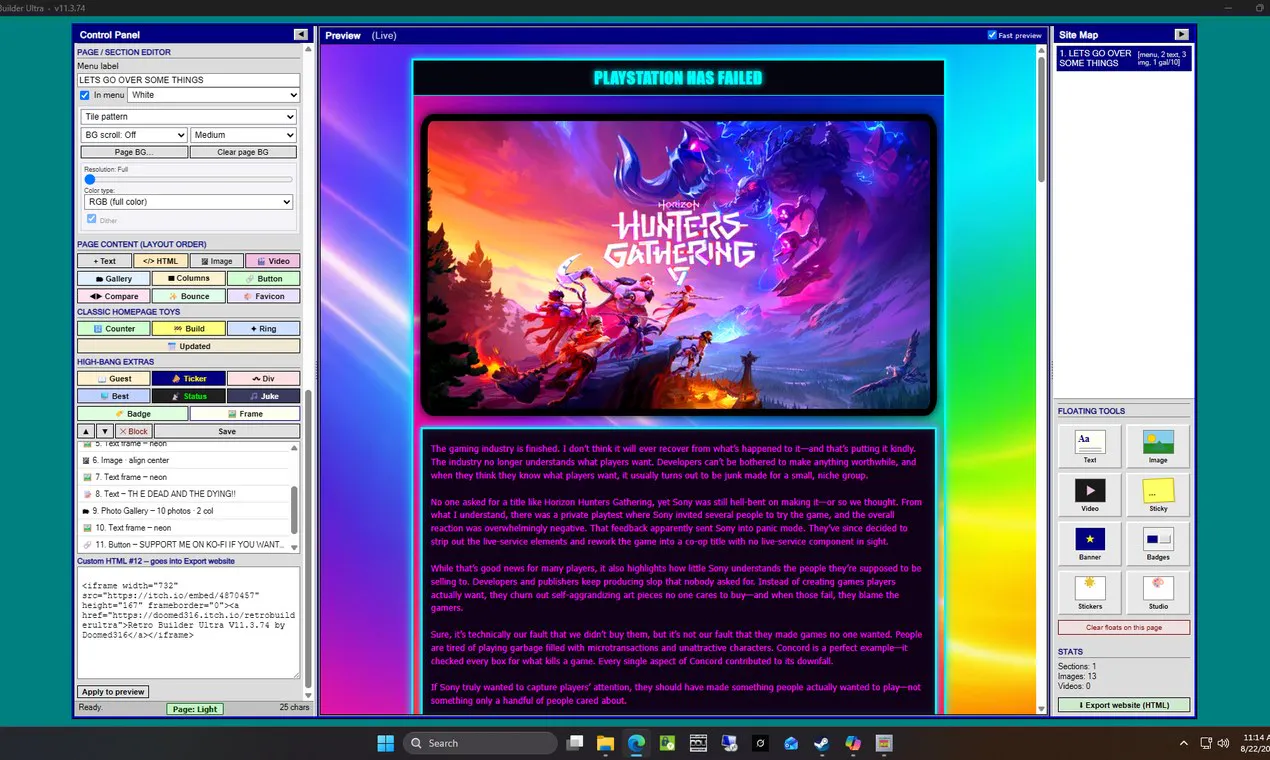The height and width of the screenshot is (760, 1270).
Task: Open Copilot from the taskbar
Action: click(852, 743)
